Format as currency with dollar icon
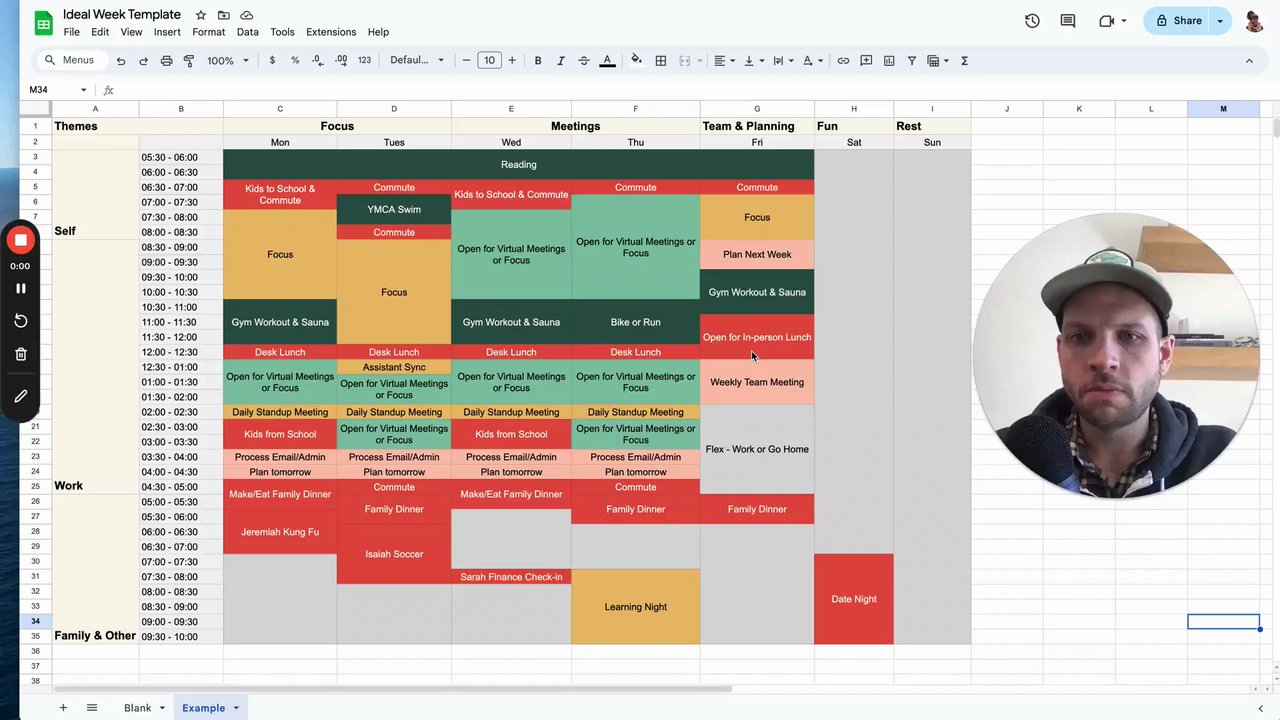This screenshot has width=1280, height=720. 272,61
